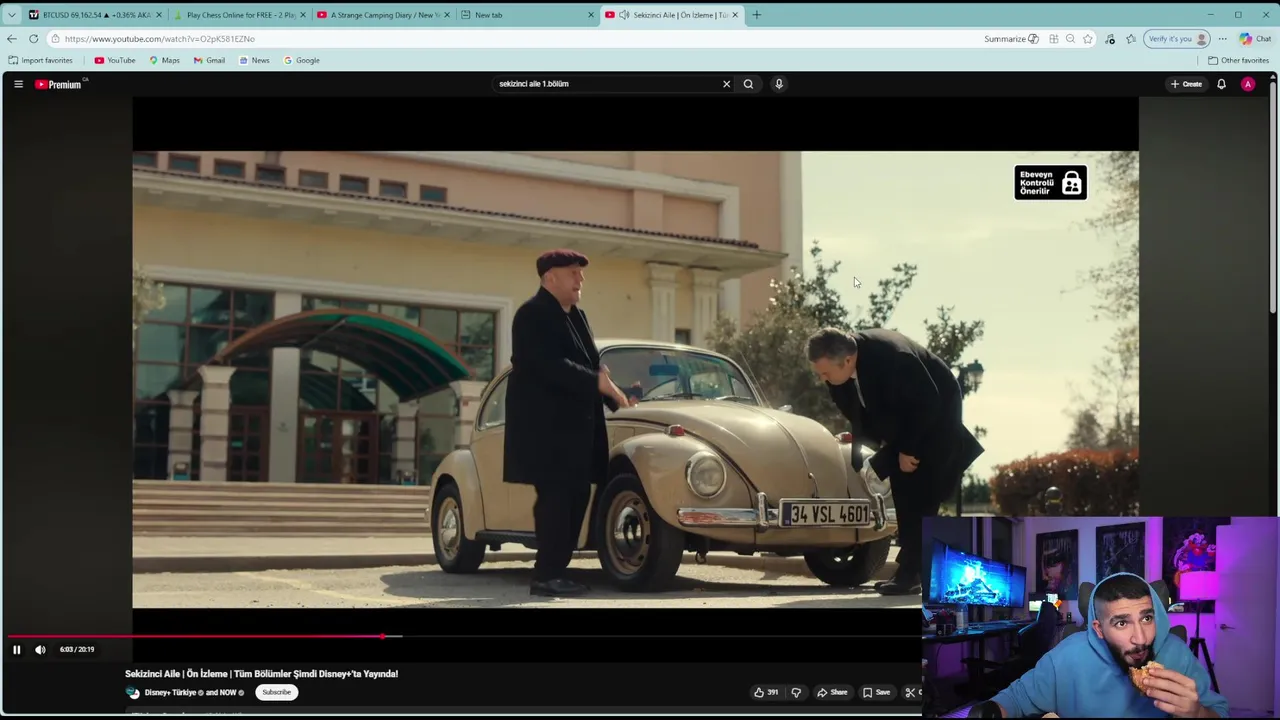Open Disney+ Türkiye channel avatar

[x=132, y=692]
